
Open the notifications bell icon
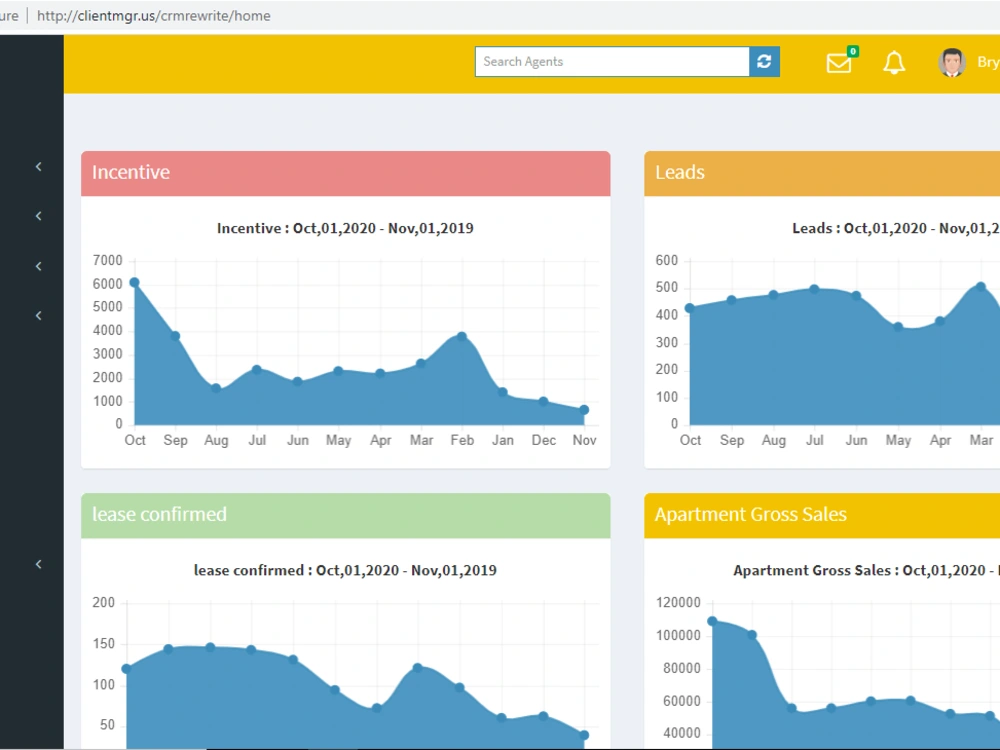point(893,62)
